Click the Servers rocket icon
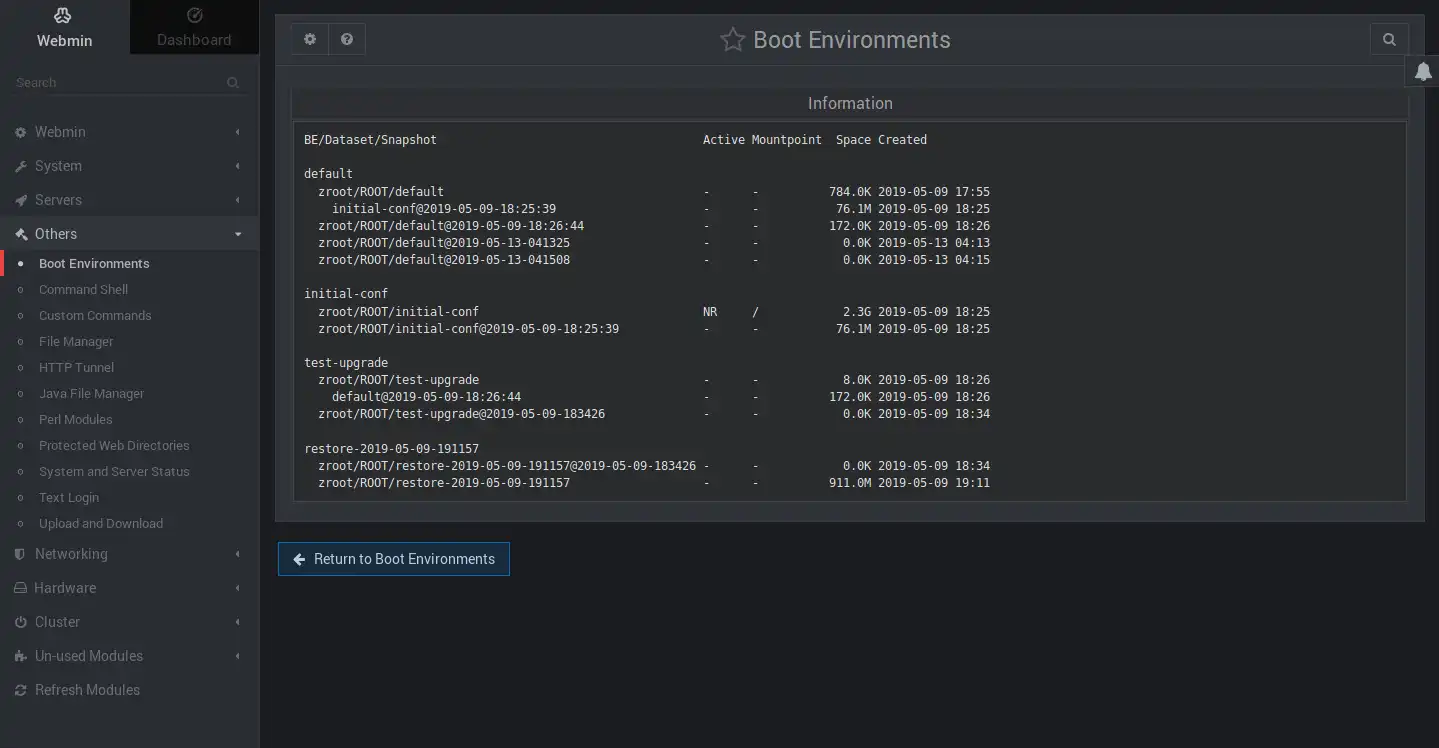The width and height of the screenshot is (1439, 748). 21,200
